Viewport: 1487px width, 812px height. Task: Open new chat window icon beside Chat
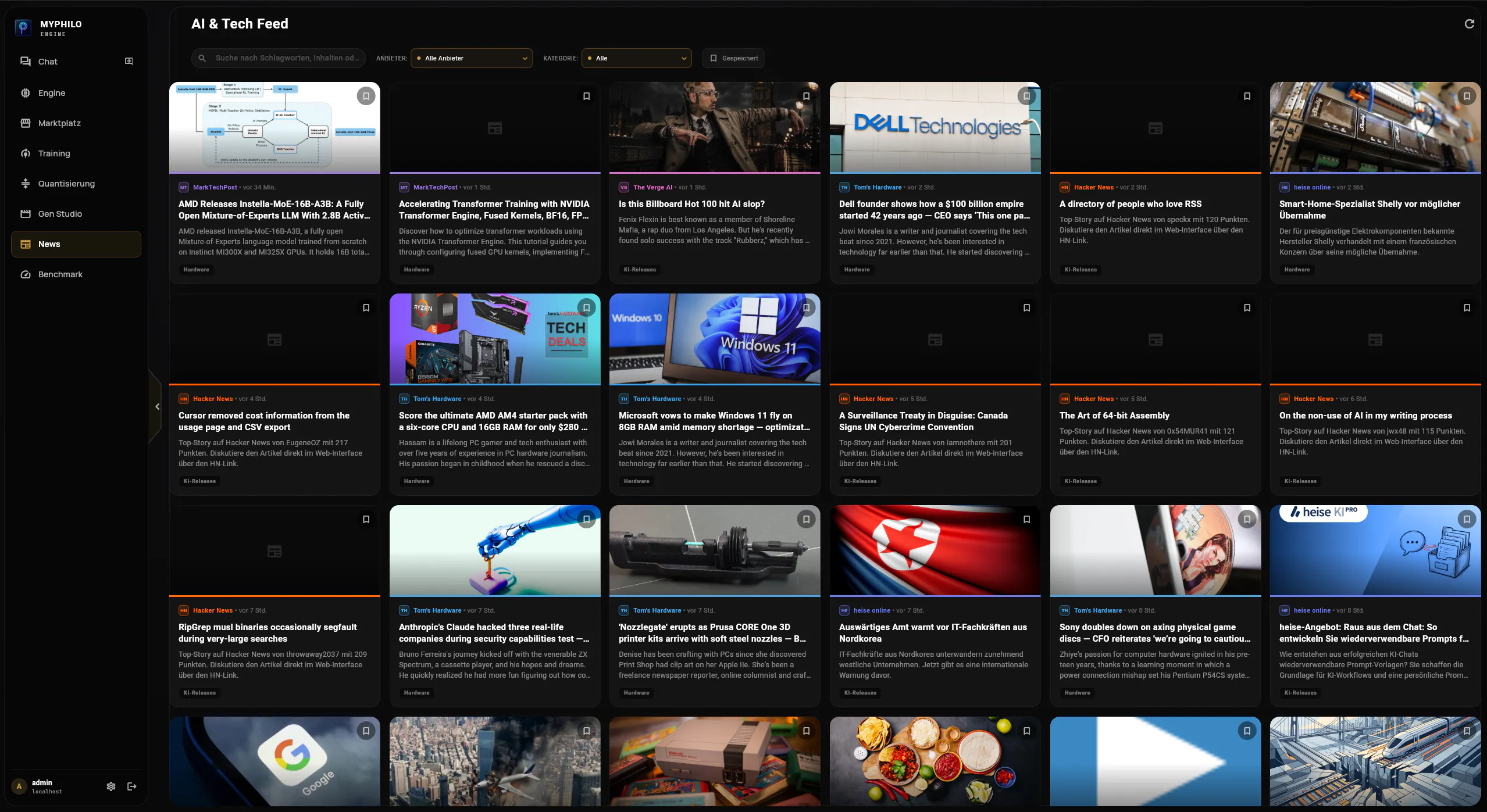click(x=129, y=61)
